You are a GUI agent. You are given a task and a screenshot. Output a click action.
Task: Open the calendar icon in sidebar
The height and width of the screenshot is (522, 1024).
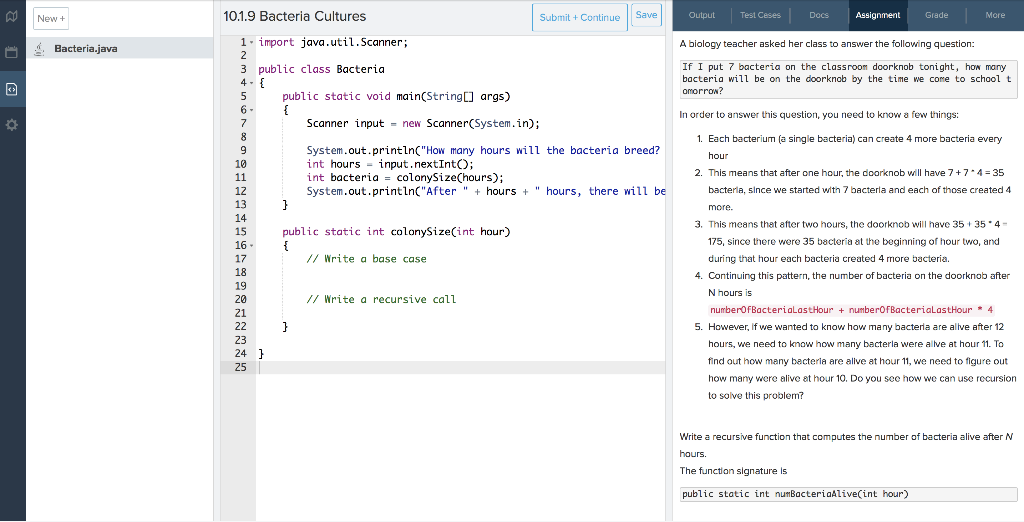[x=12, y=52]
